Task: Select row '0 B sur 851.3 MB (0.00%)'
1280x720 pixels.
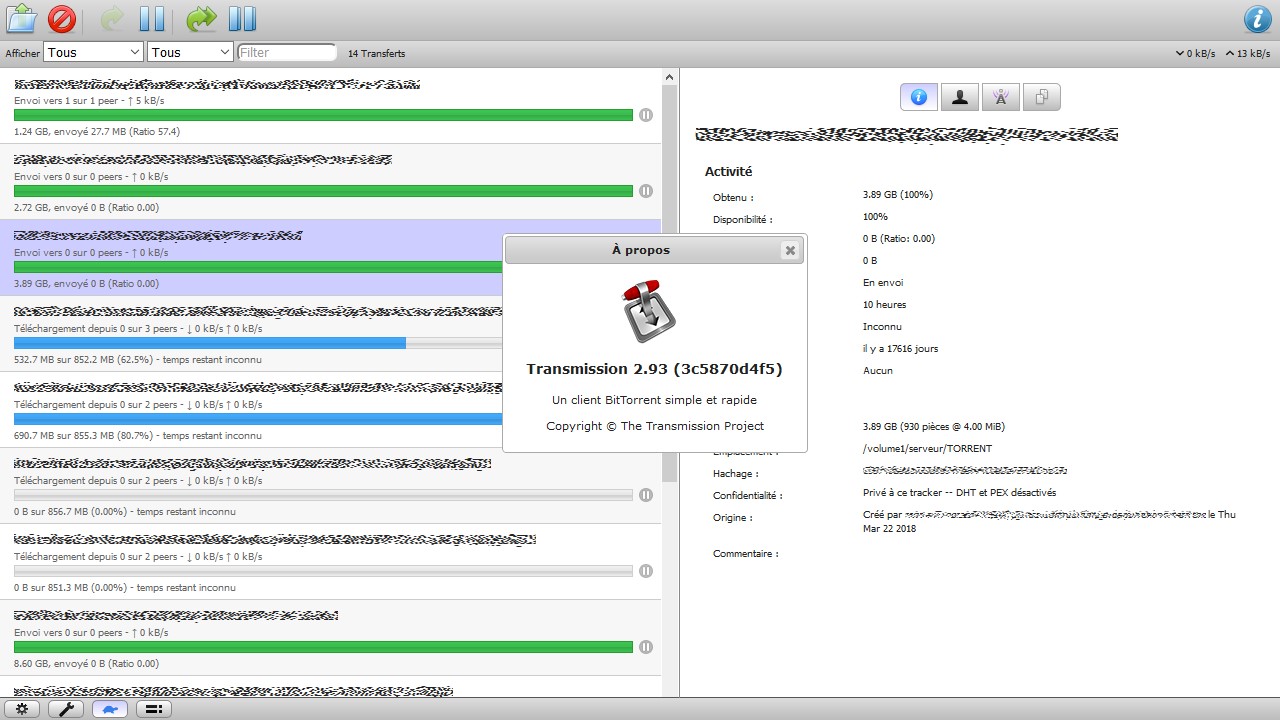Action: tap(330, 562)
